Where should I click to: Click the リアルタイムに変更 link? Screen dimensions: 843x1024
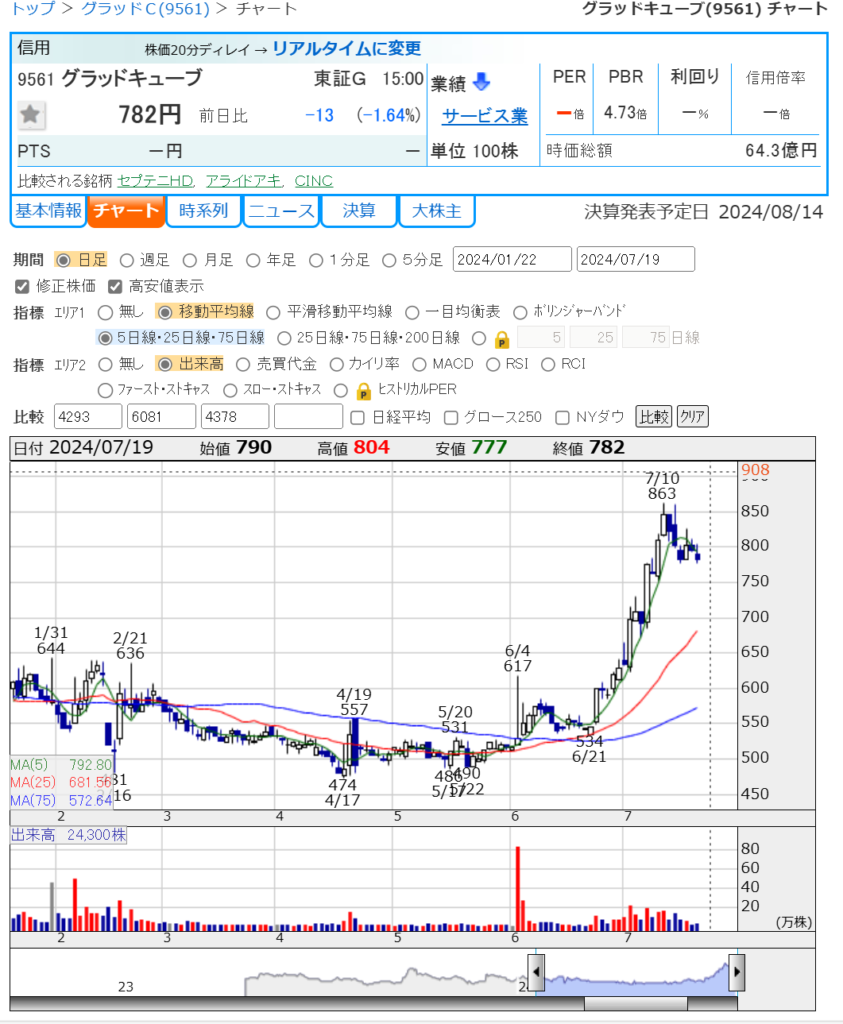click(346, 48)
